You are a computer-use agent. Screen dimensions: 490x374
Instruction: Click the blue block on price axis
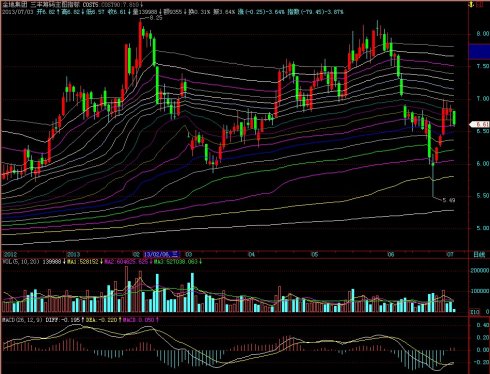pyautogui.click(x=479, y=52)
